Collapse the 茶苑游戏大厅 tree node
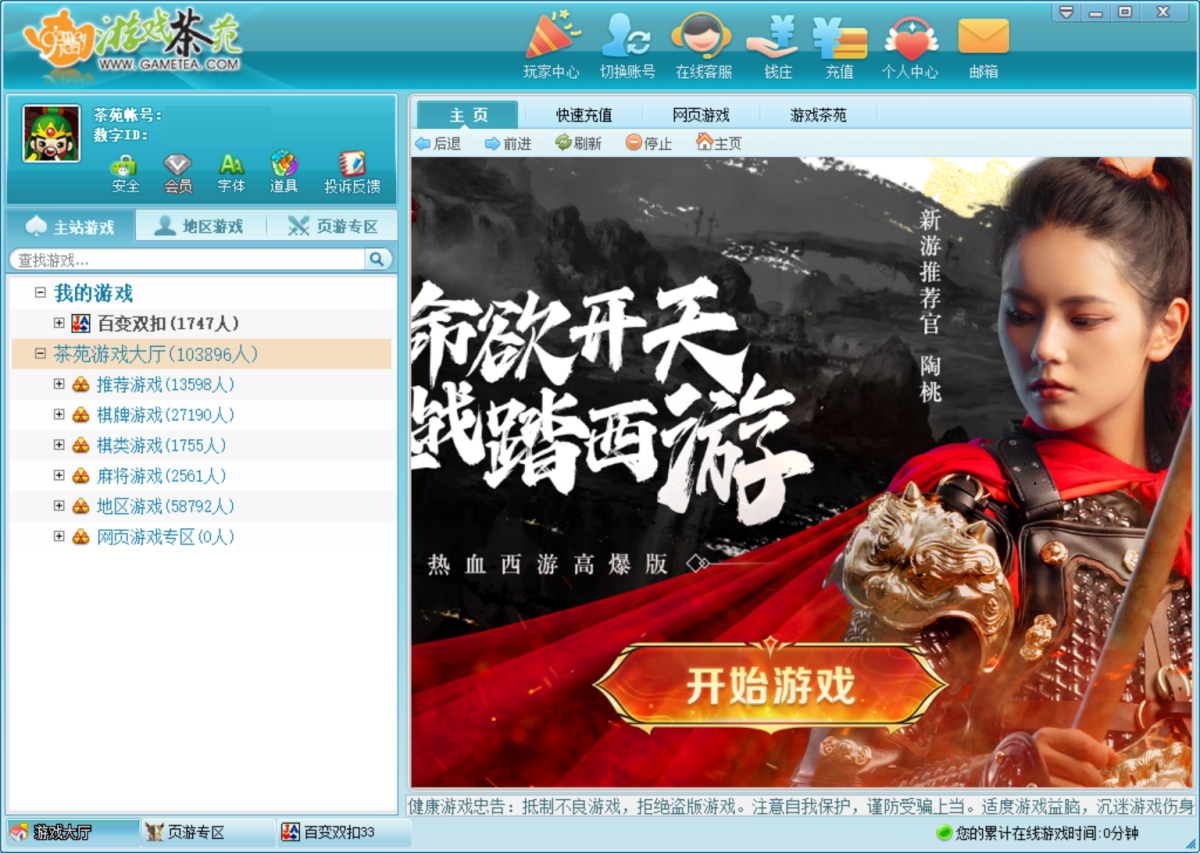The width and height of the screenshot is (1200, 853). coord(40,354)
